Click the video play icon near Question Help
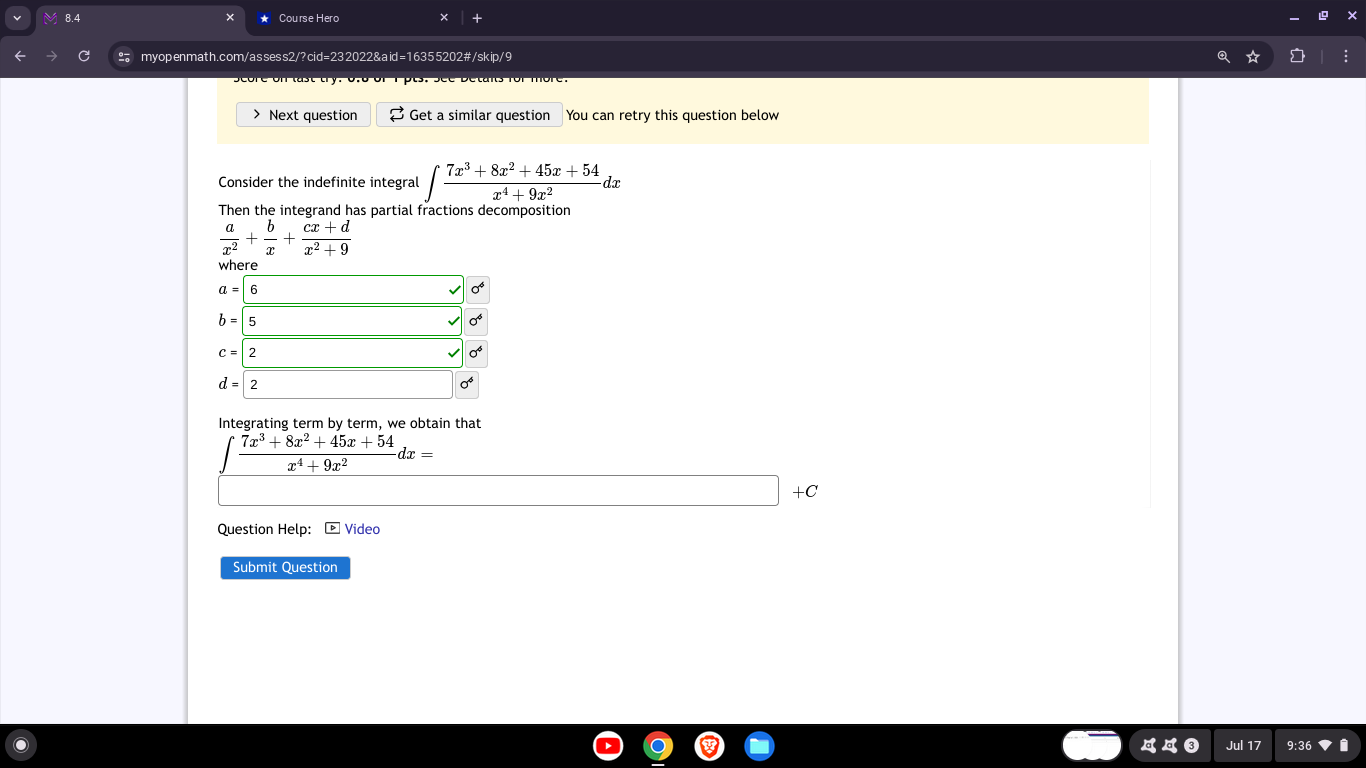This screenshot has width=1366, height=768. (x=331, y=527)
